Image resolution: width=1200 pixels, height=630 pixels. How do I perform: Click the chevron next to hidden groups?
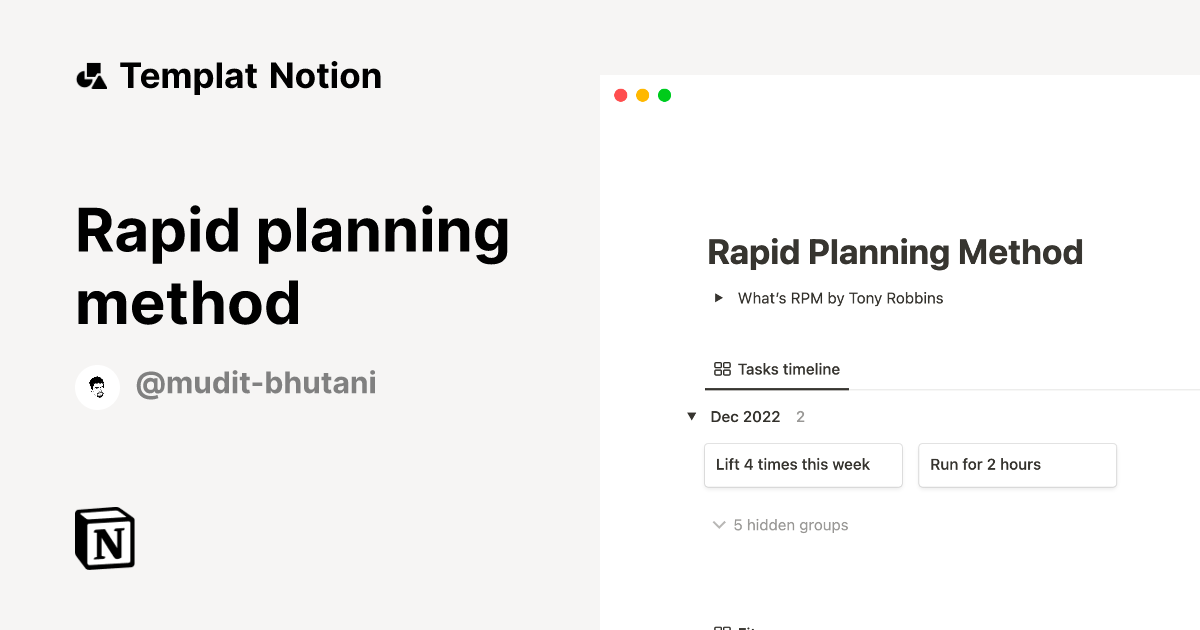click(x=719, y=524)
